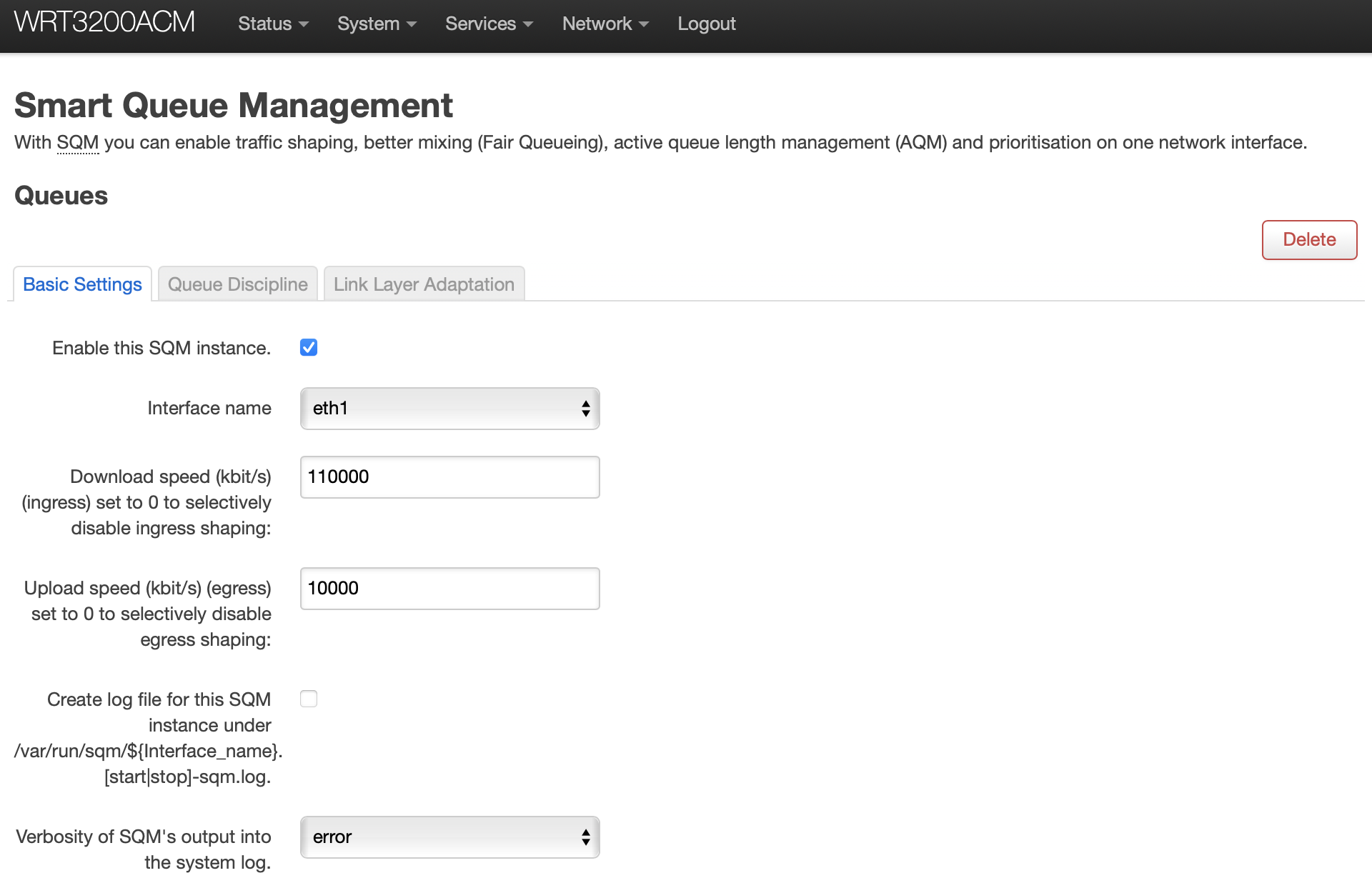
Task: Open the Network dropdown menu
Action: point(605,24)
